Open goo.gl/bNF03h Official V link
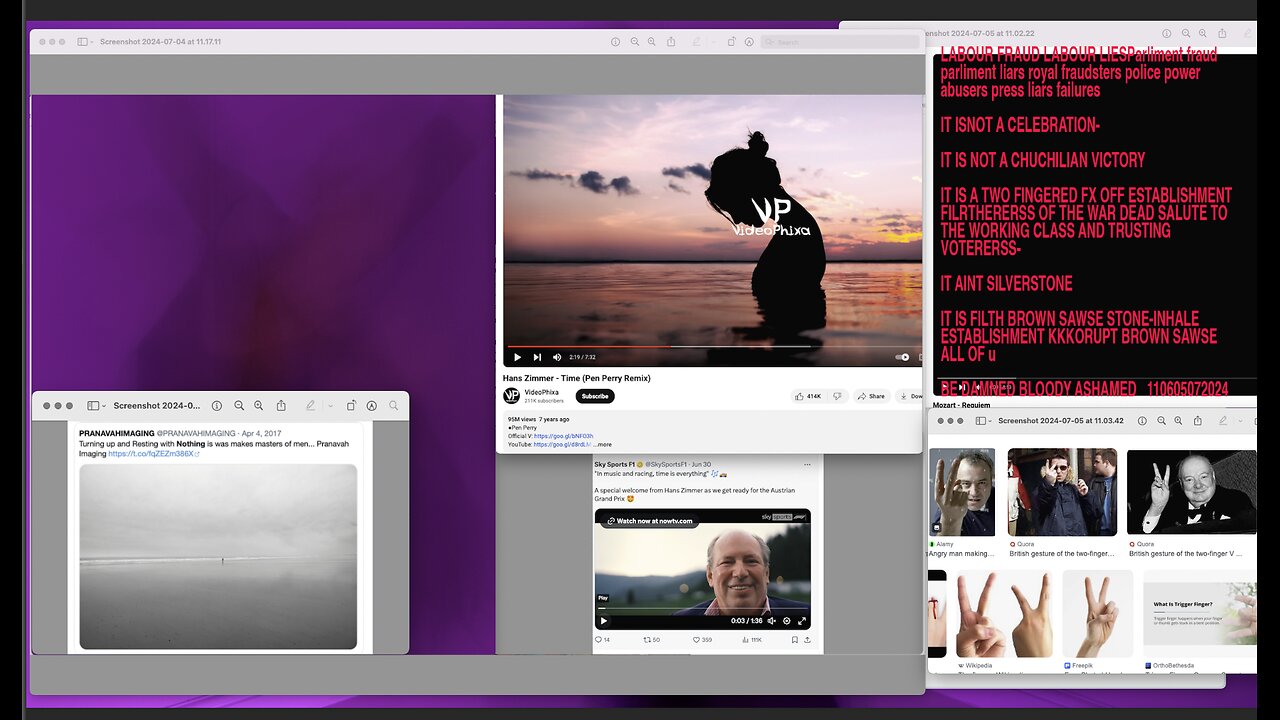1280x720 pixels. (563, 436)
